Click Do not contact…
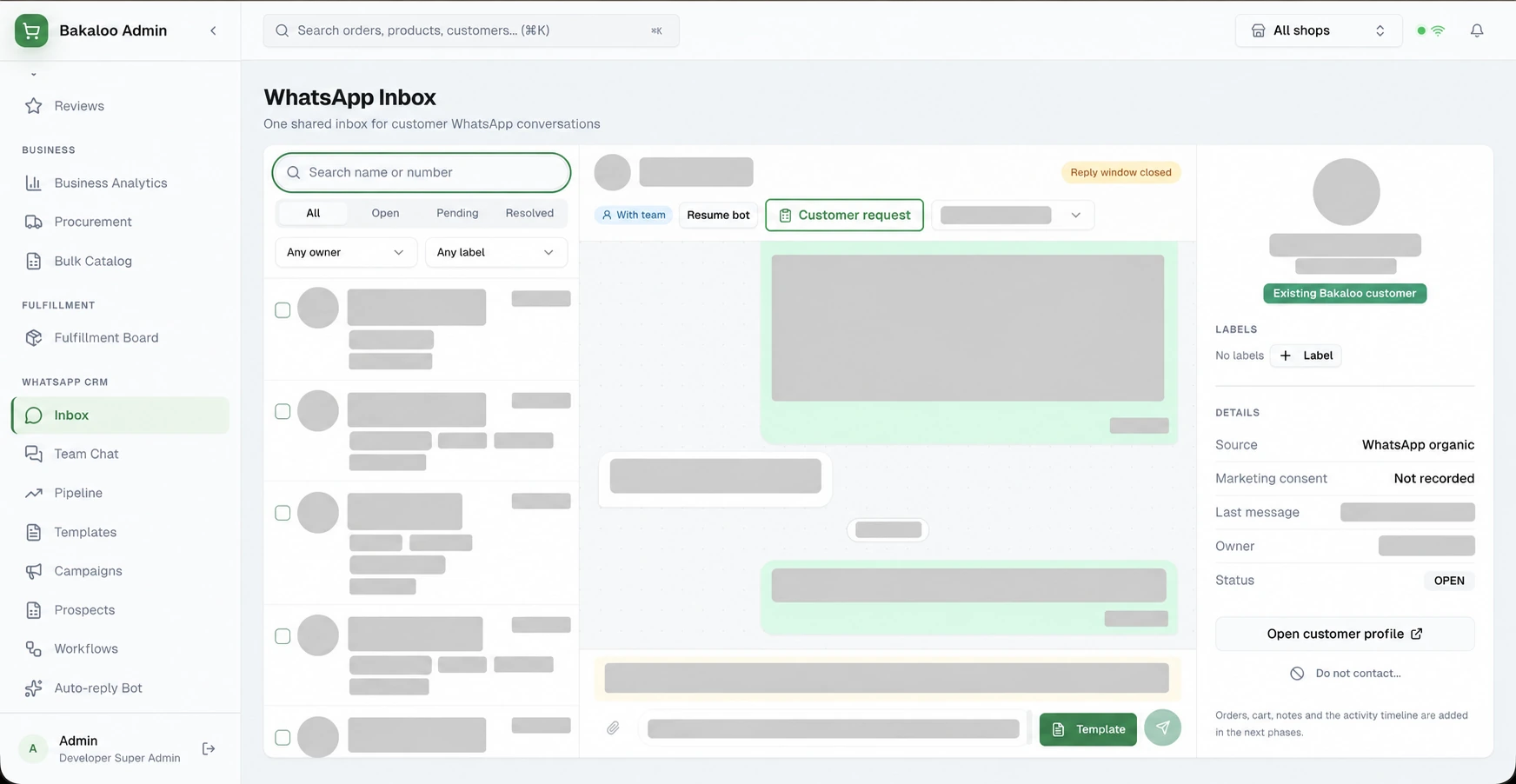This screenshot has height=784, width=1516. pyautogui.click(x=1345, y=674)
